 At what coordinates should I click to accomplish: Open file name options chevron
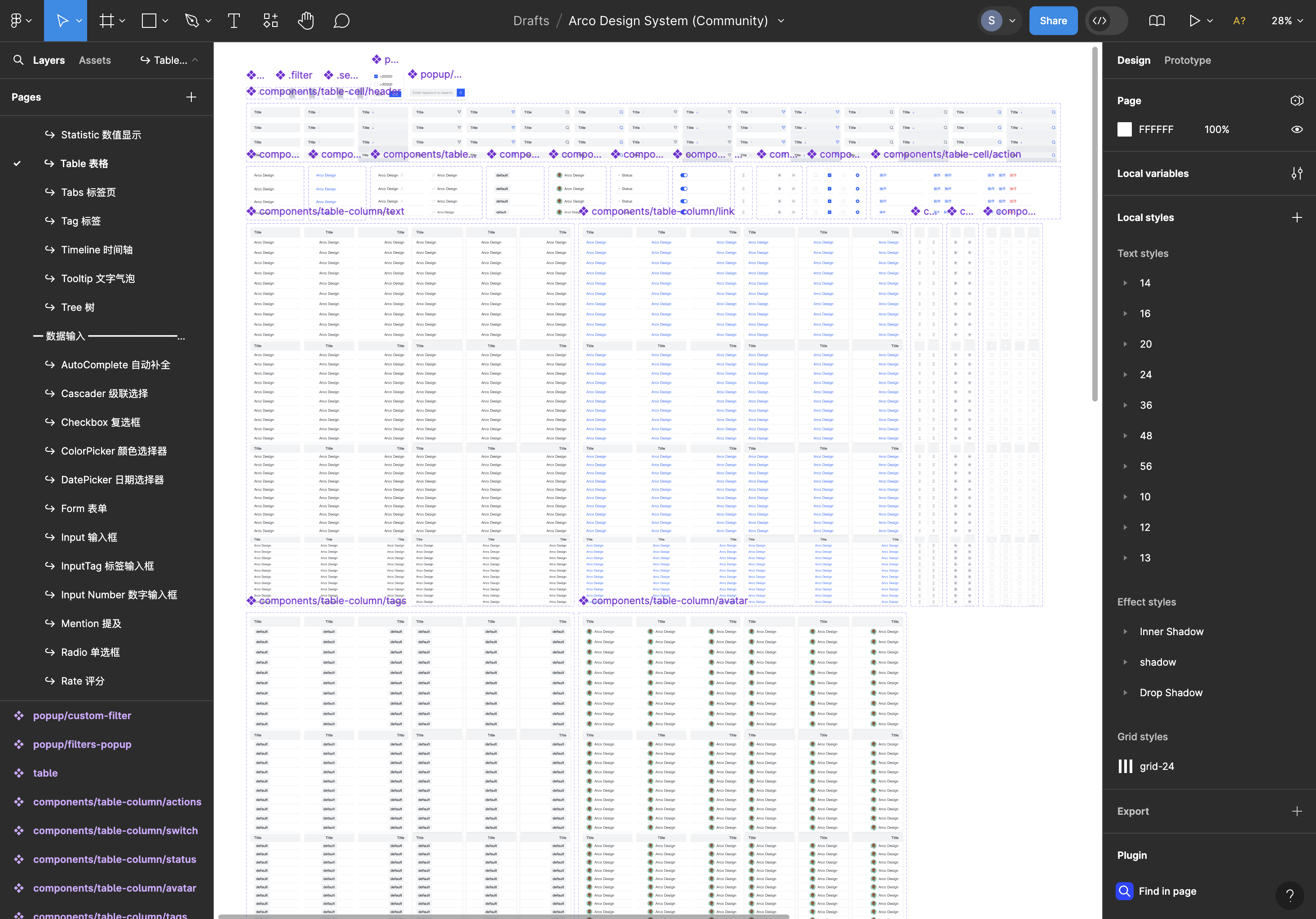(781, 21)
